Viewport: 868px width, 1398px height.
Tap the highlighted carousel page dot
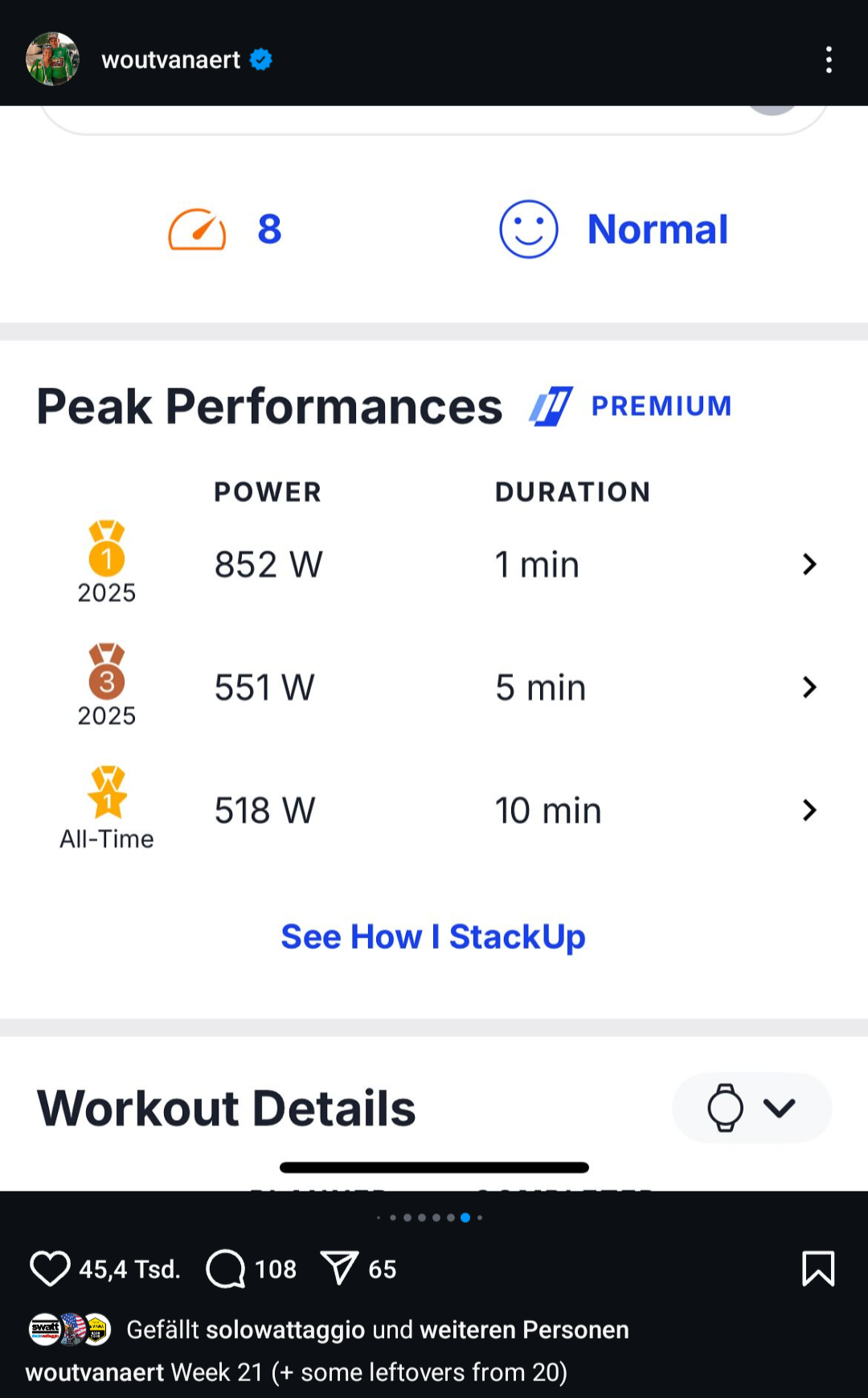(465, 1218)
